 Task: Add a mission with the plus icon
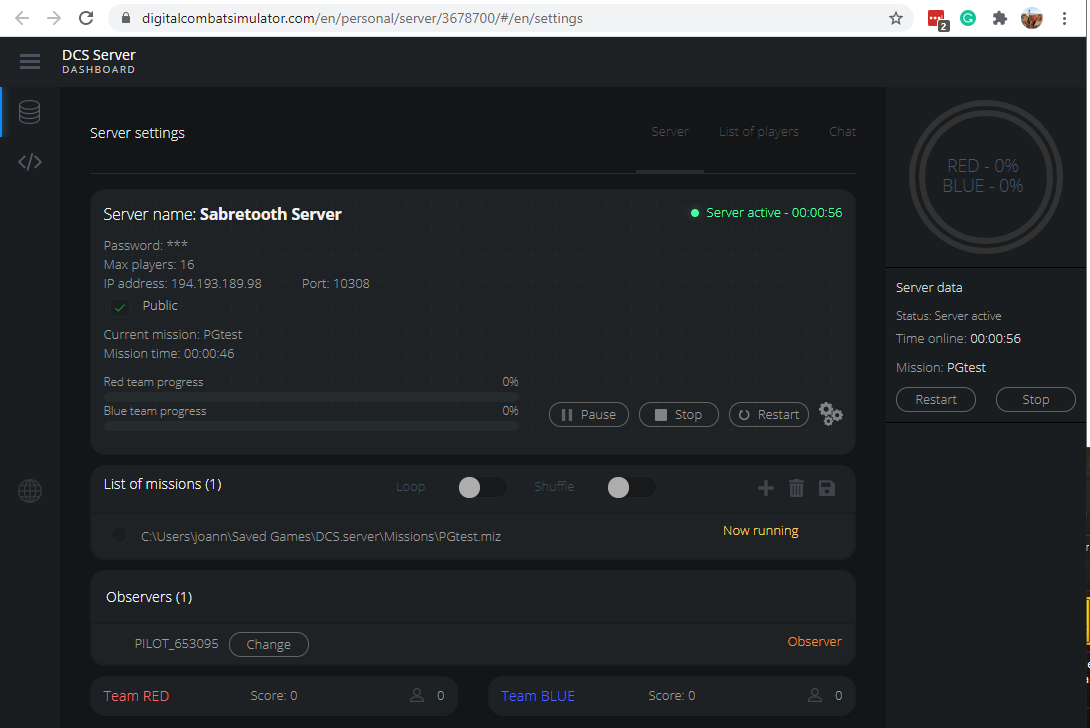pyautogui.click(x=765, y=488)
